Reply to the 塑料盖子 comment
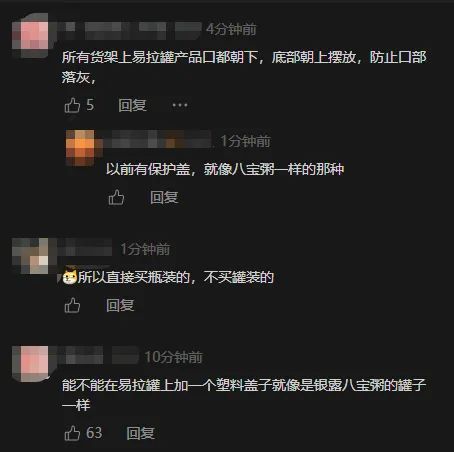The width and height of the screenshot is (454, 452). pyautogui.click(x=141, y=433)
